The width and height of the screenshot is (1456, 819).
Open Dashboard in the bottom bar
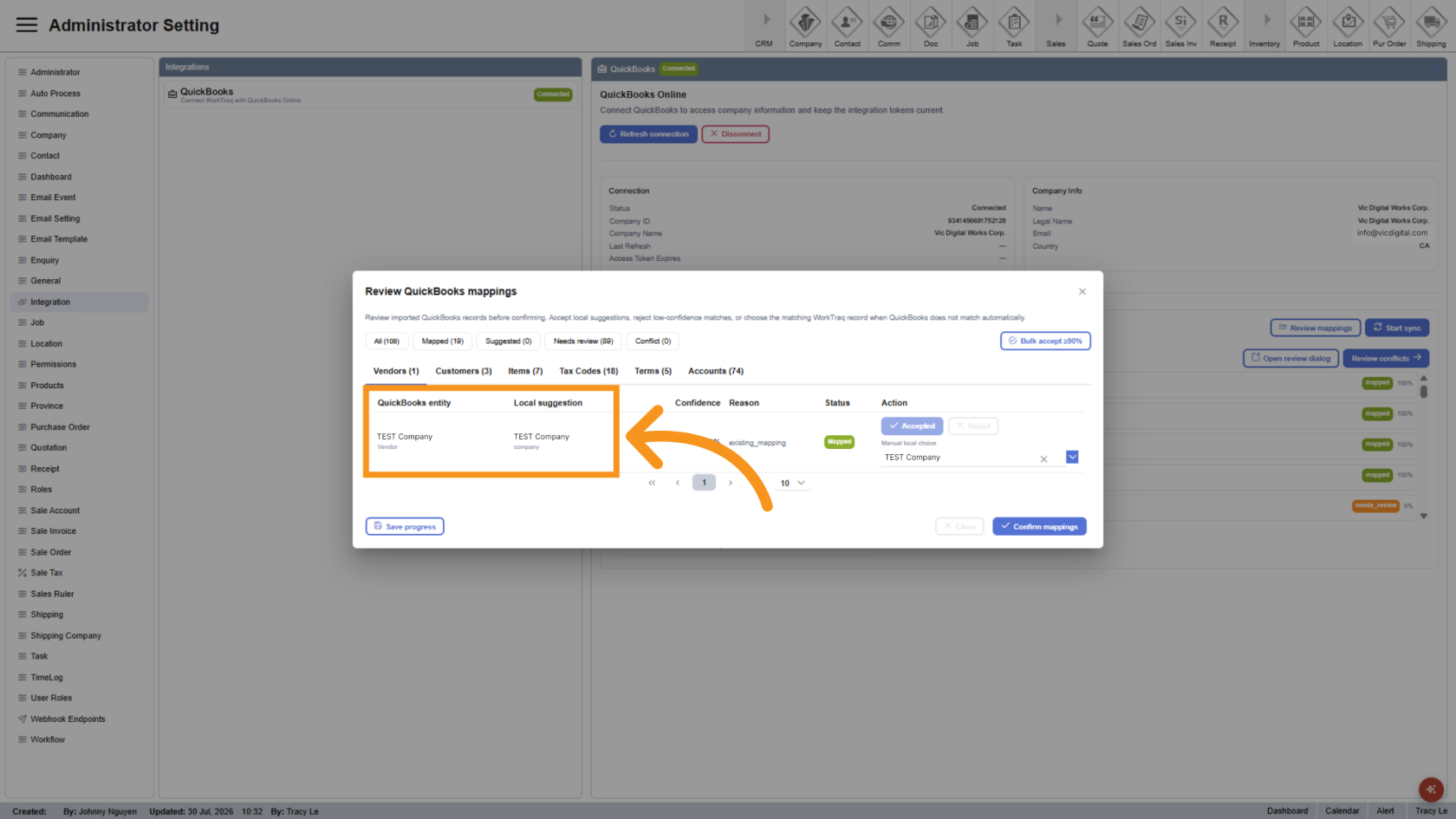[x=1287, y=811]
